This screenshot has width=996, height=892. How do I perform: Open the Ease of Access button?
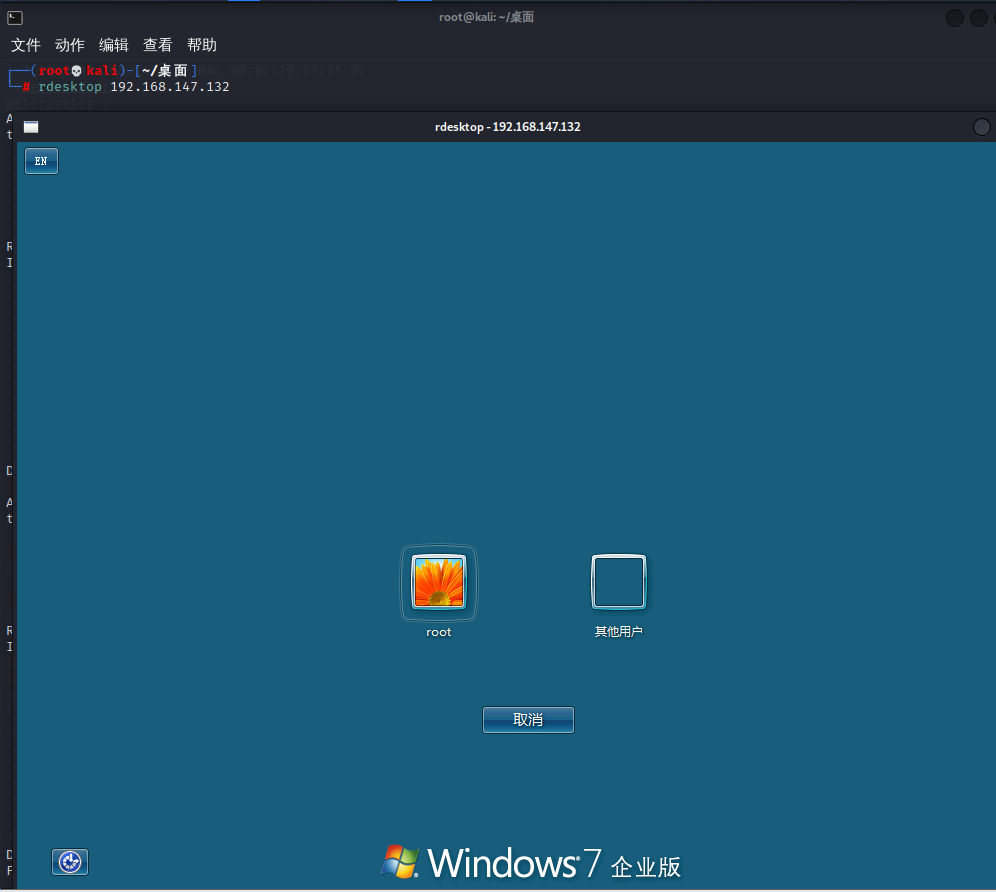[70, 862]
